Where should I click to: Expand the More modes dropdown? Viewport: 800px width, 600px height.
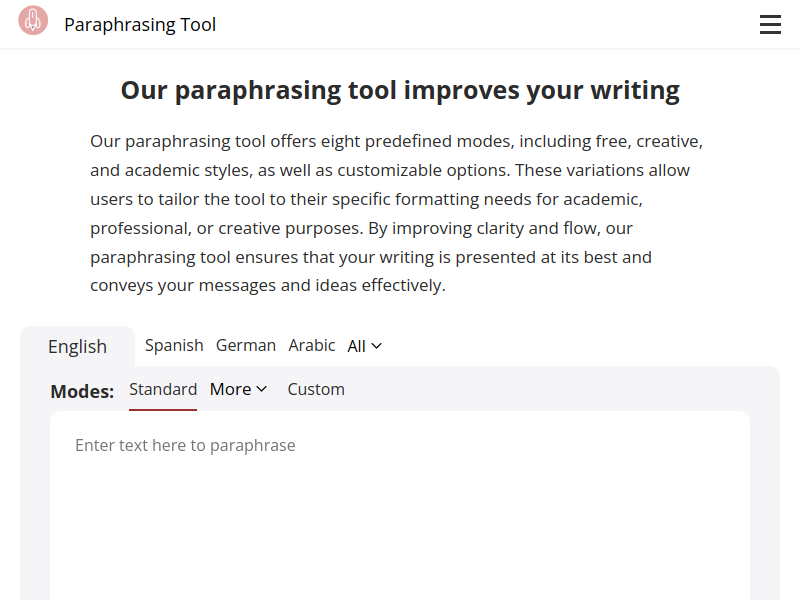pos(238,389)
